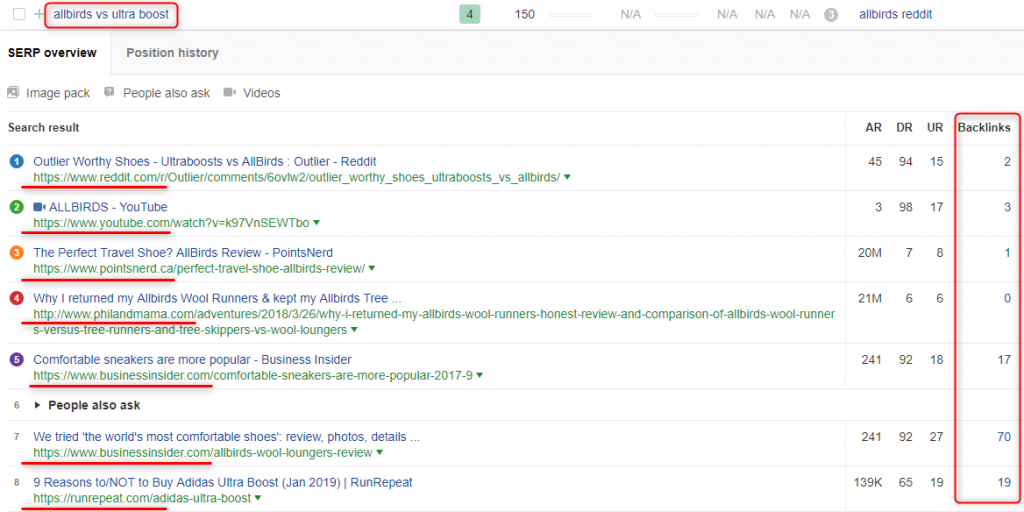This screenshot has height=512, width=1024.
Task: Open the youtube.com watch URL
Action: pyautogui.click(x=171, y=223)
